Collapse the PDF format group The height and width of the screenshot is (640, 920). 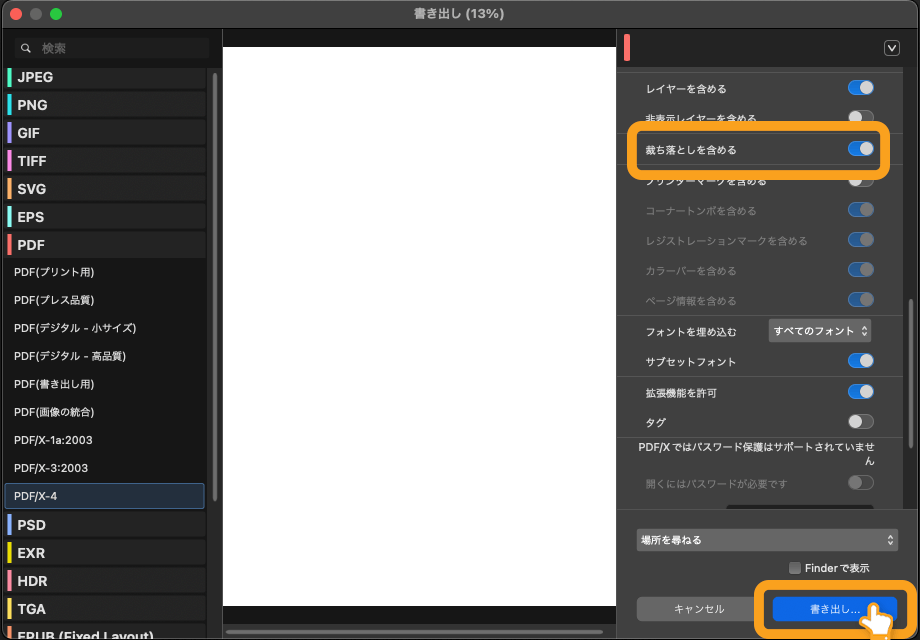[32, 245]
